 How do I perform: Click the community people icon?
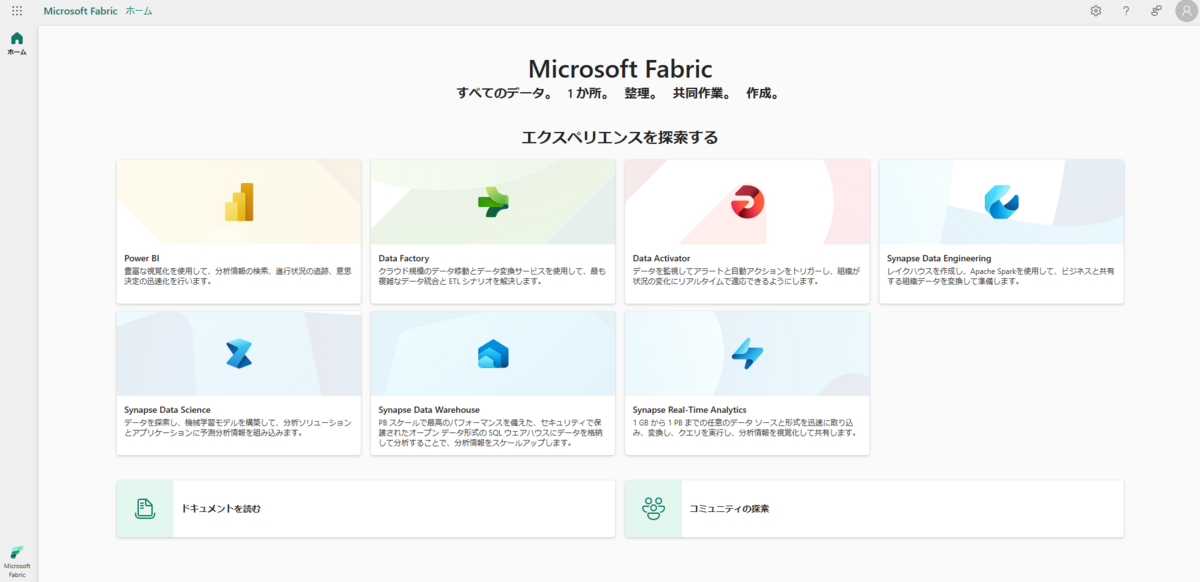pos(653,508)
